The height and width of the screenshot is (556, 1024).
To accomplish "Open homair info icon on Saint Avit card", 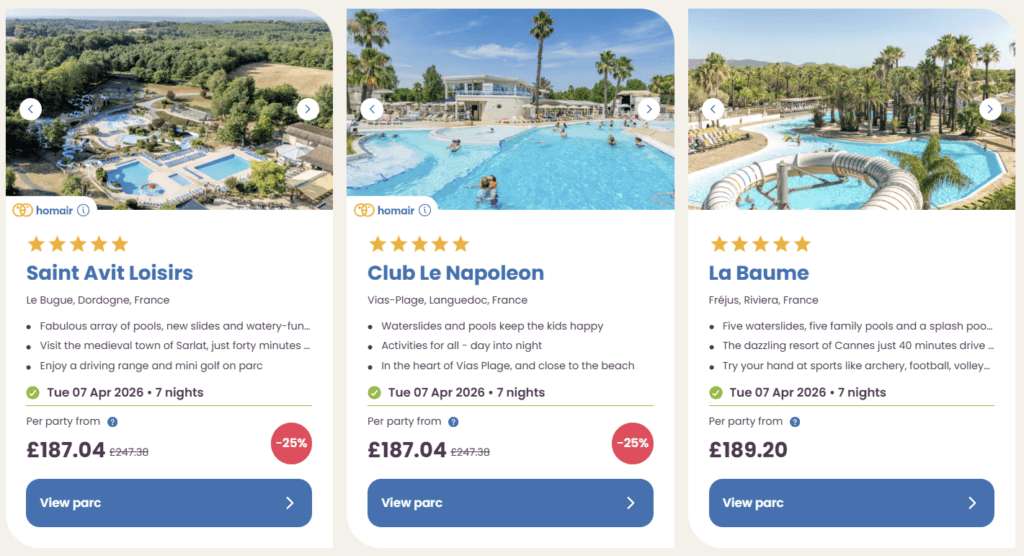I will [x=84, y=210].
